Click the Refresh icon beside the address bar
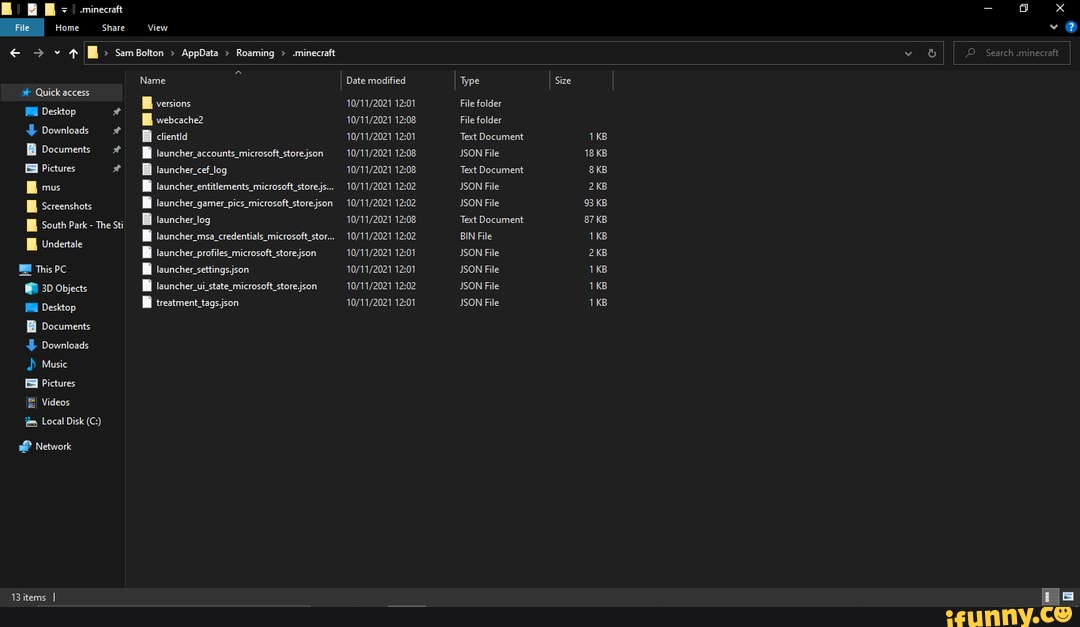The height and width of the screenshot is (627, 1080). (931, 53)
